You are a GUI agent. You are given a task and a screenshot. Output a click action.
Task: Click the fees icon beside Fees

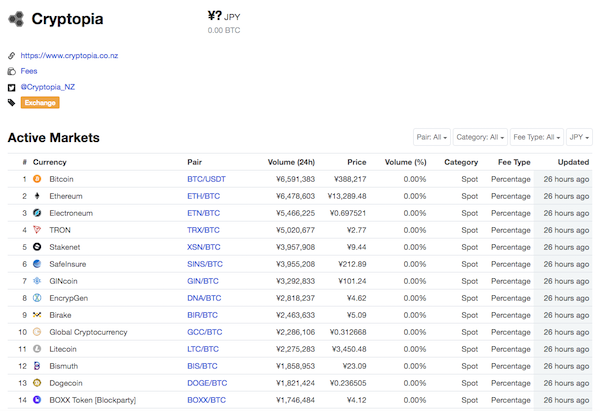(x=11, y=71)
